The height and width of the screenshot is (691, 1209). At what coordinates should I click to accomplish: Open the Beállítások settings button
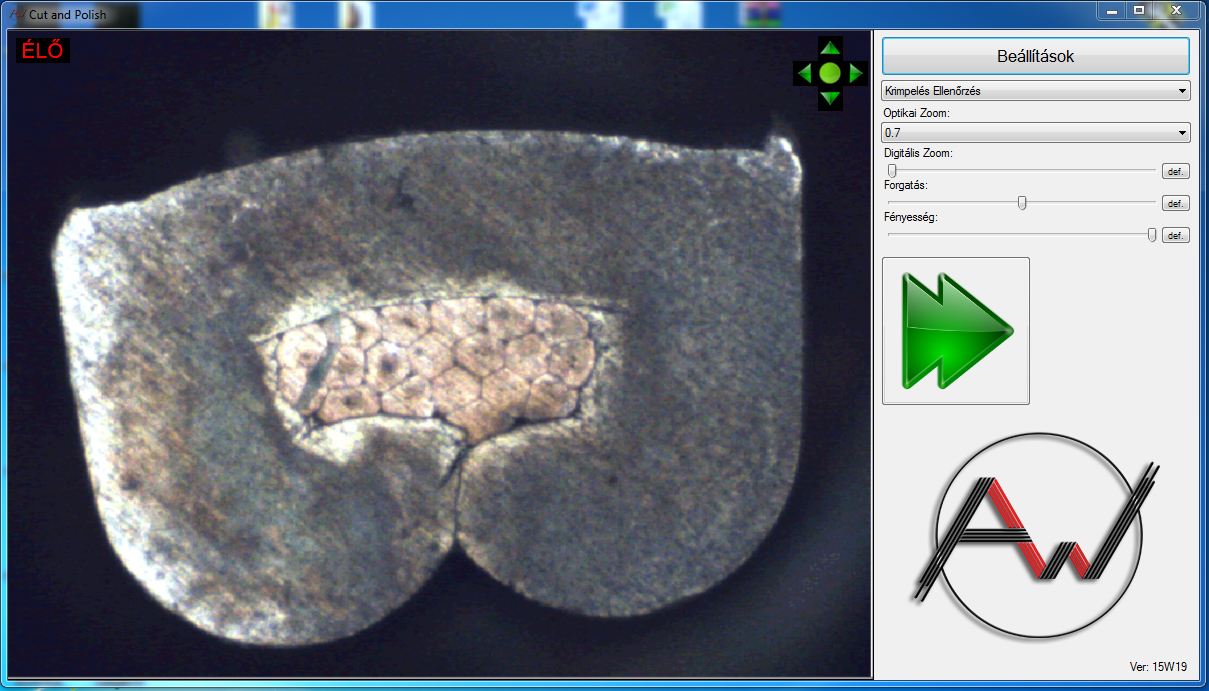1035,56
